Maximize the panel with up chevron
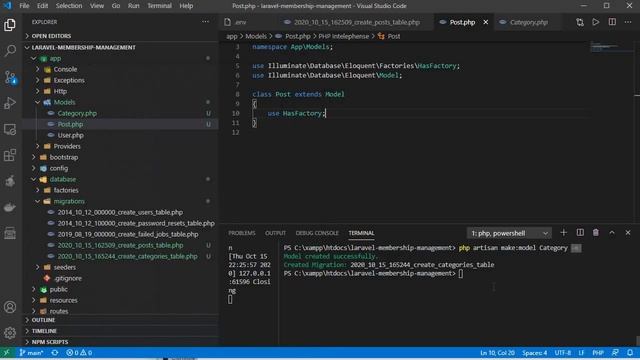 (x=612, y=233)
